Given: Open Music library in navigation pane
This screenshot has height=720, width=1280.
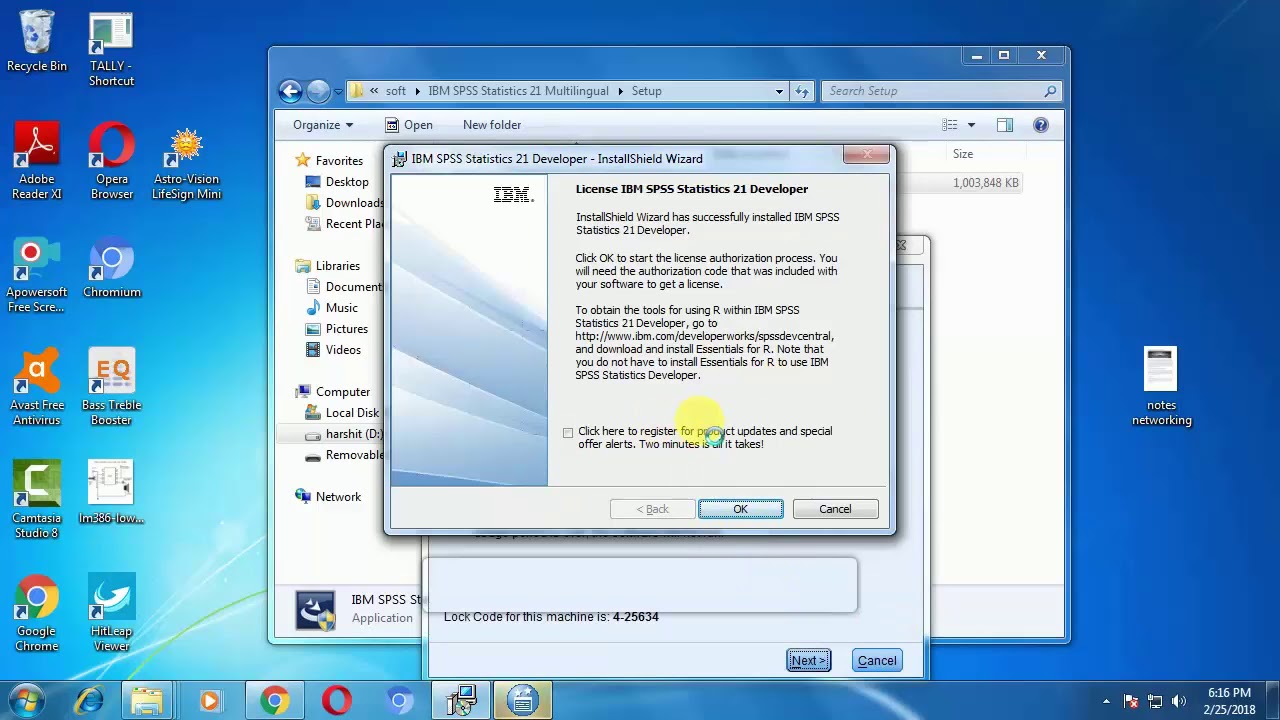Looking at the screenshot, I should (331, 308).
